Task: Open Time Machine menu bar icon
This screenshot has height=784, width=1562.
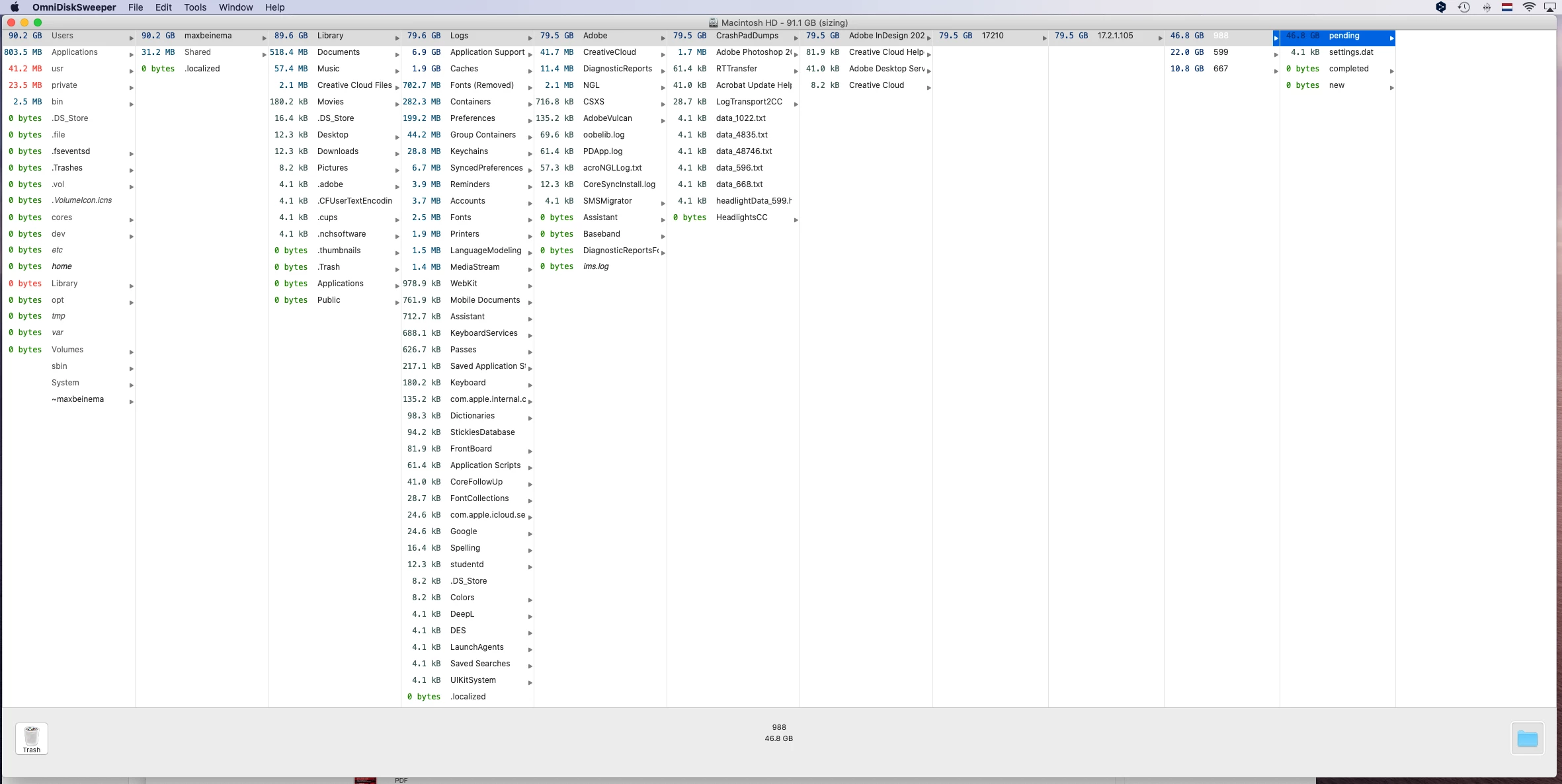Action: click(x=1463, y=7)
